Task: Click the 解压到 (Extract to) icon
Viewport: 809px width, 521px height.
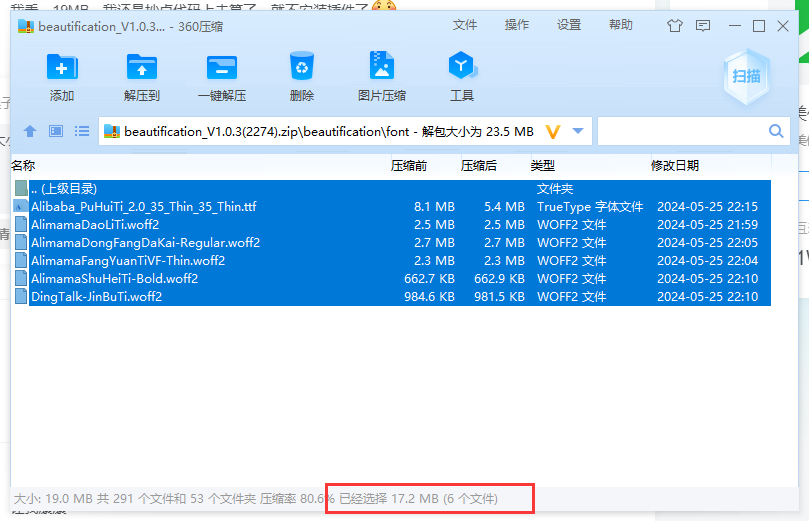Action: [142, 67]
